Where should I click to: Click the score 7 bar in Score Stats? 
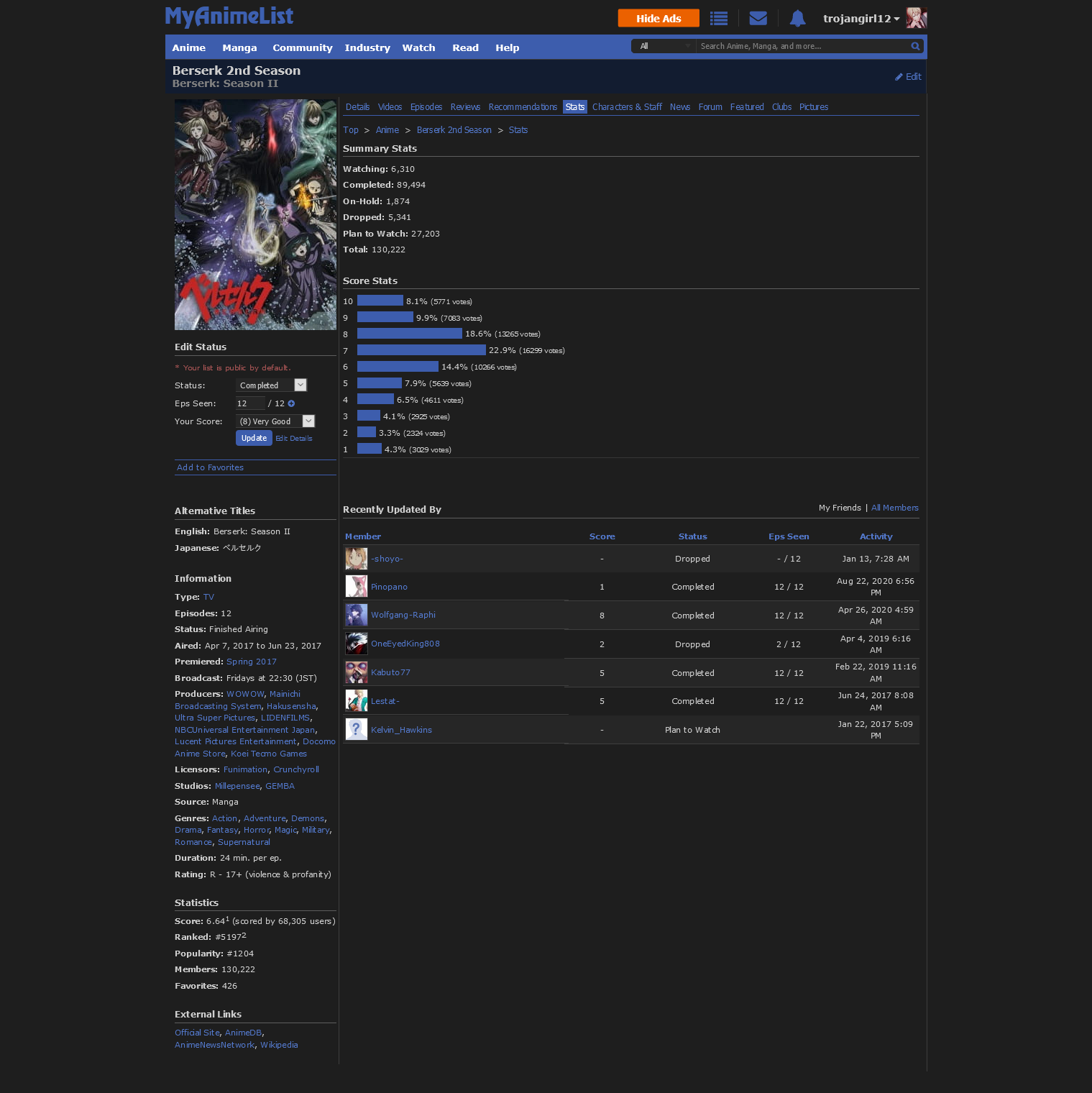[421, 350]
